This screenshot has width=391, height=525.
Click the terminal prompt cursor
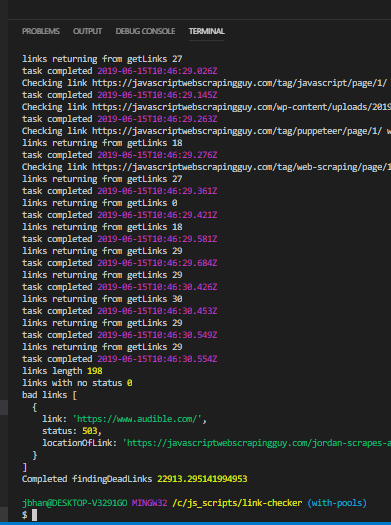tap(34, 515)
